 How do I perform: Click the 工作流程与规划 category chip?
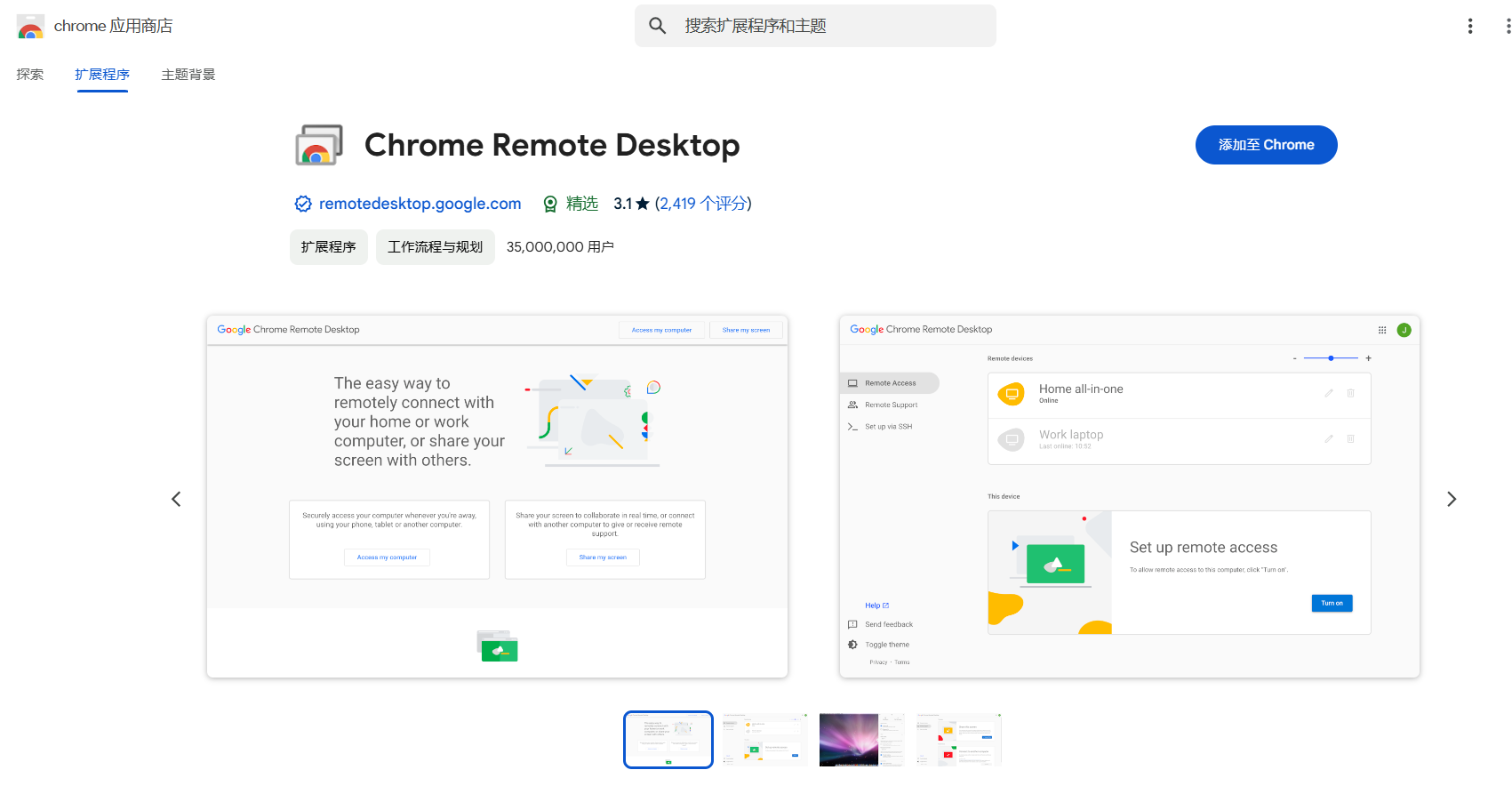point(436,247)
